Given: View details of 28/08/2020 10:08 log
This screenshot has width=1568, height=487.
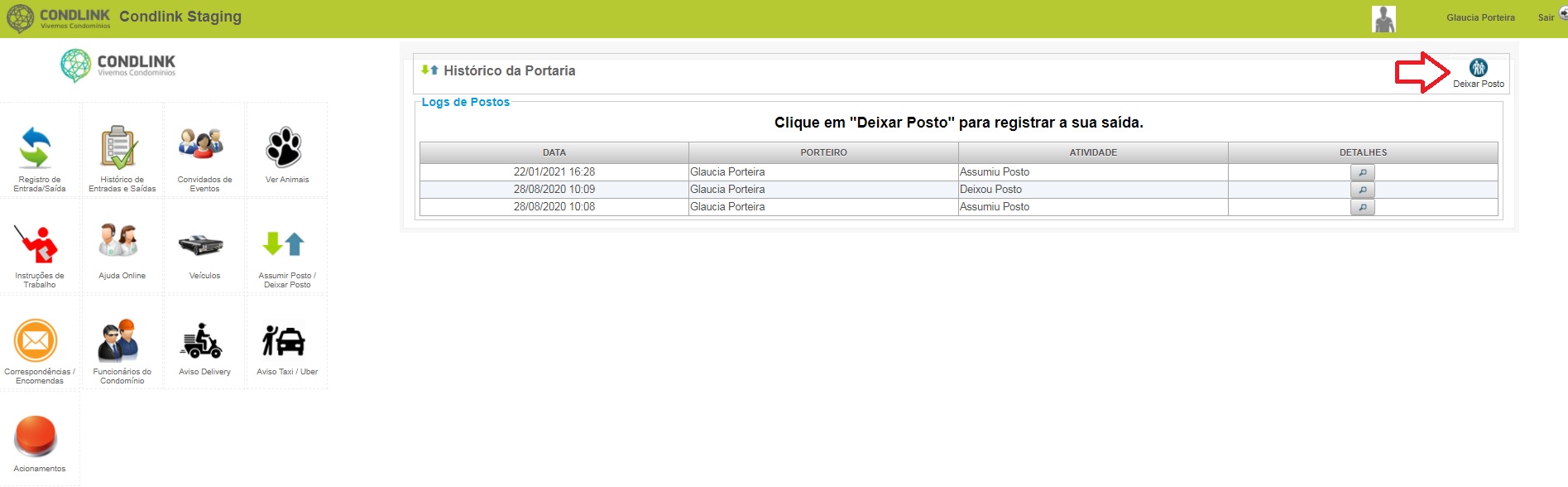Looking at the screenshot, I should pyautogui.click(x=1363, y=207).
